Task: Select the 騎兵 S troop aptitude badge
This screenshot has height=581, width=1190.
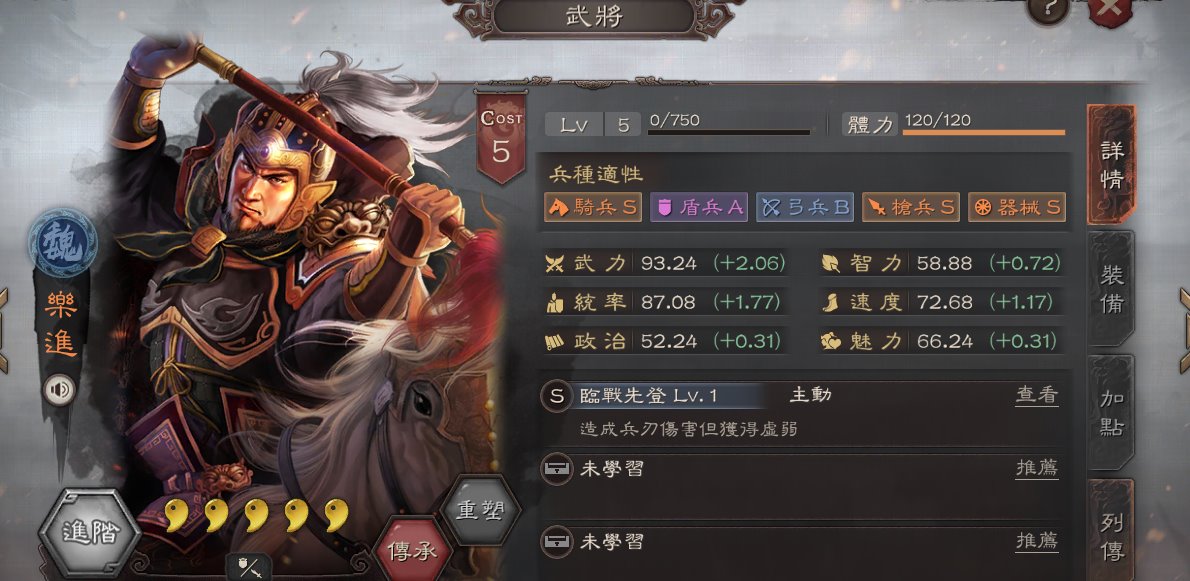Action: pos(593,208)
